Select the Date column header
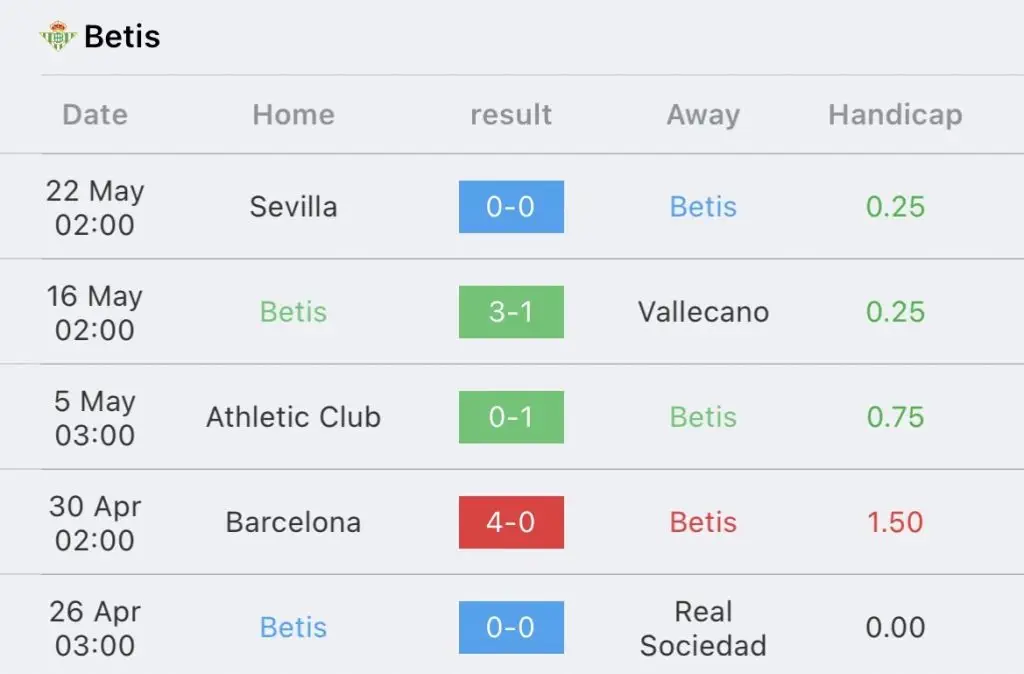The width and height of the screenshot is (1024, 674). [95, 114]
